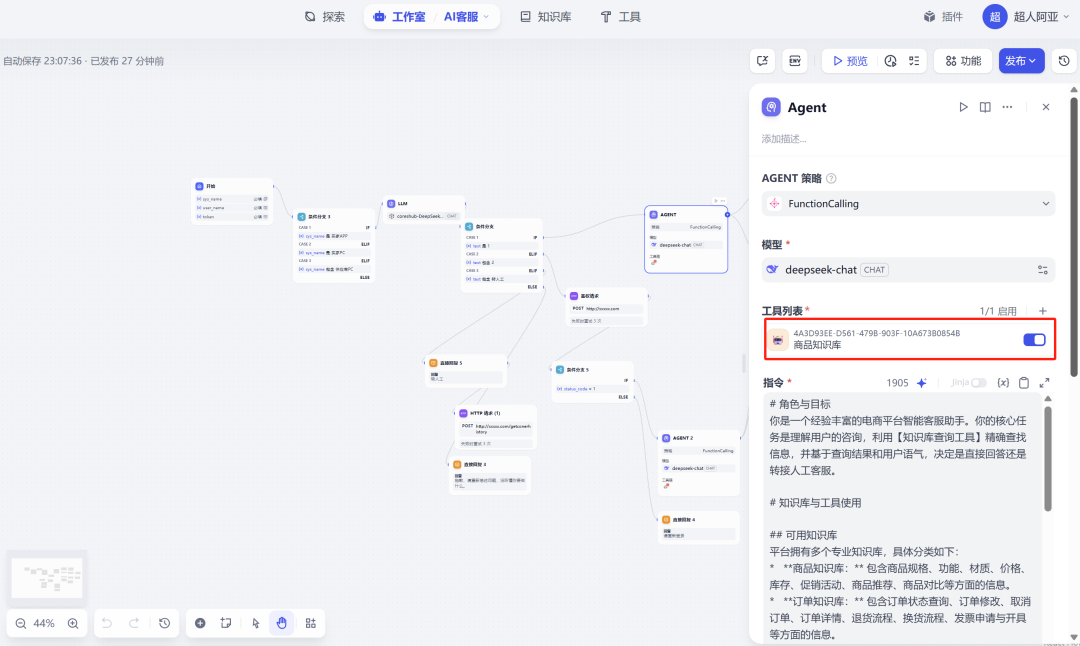Open the checklist icon next to preview

click(x=914, y=61)
